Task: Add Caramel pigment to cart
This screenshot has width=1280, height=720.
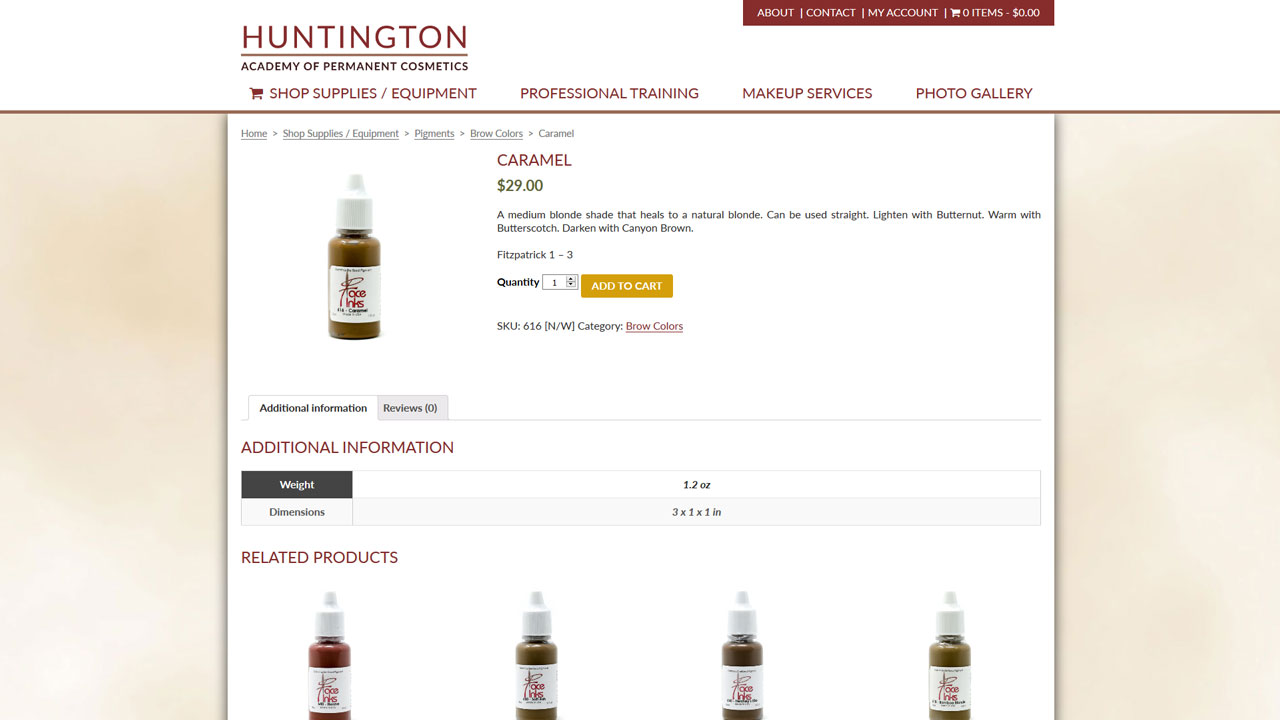Action: 627,286
